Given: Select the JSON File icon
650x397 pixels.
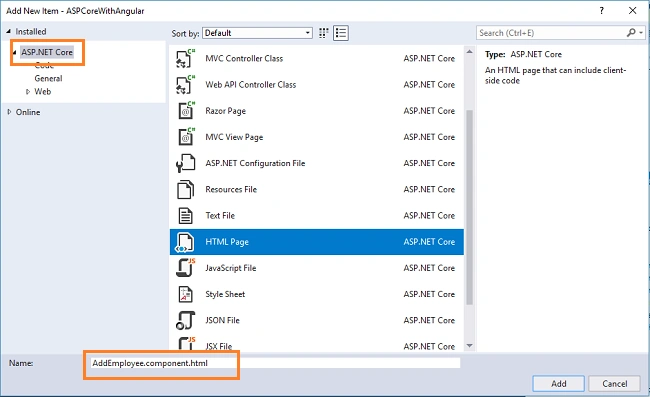Looking at the screenshot, I should coord(185,320).
